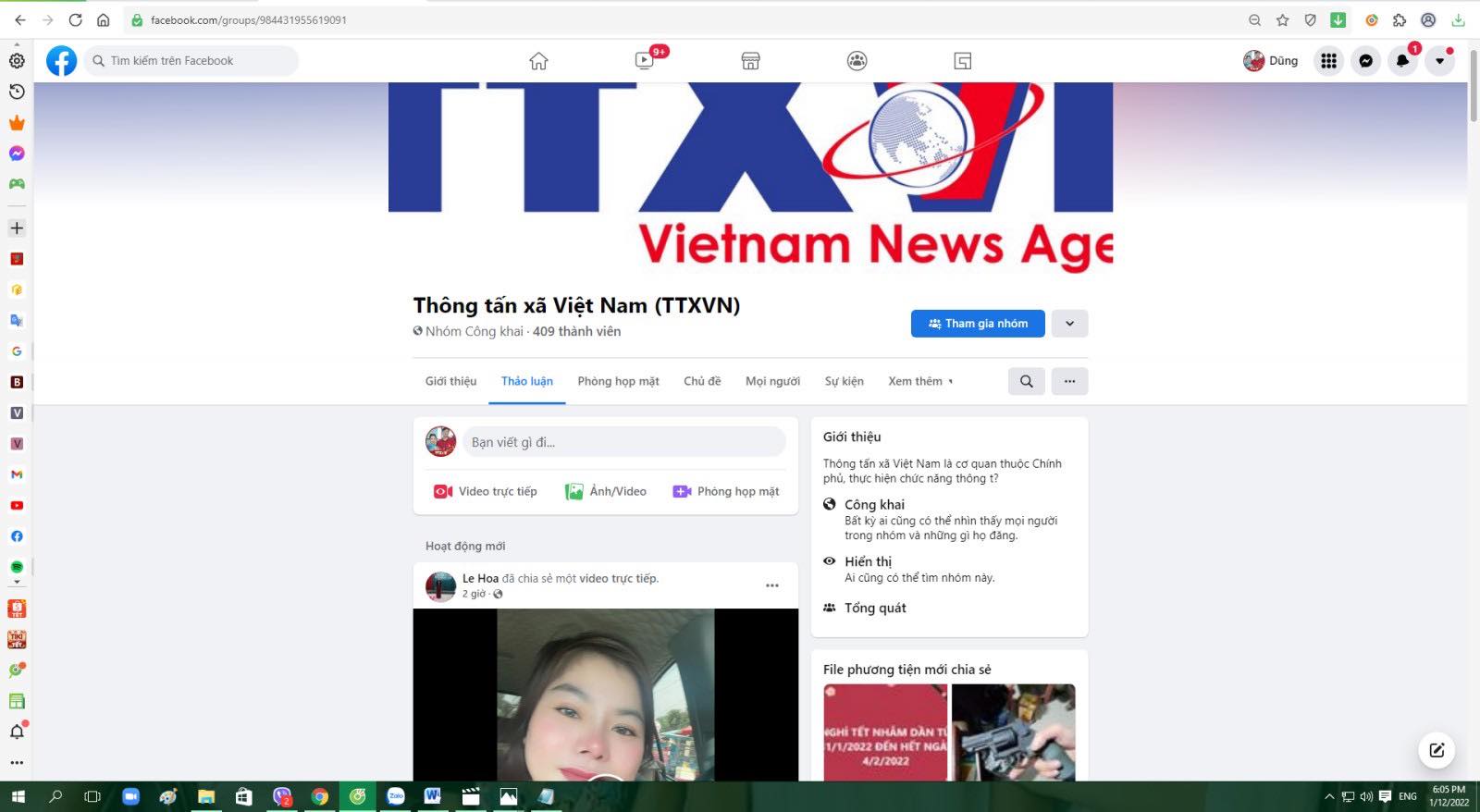This screenshot has height=812, width=1480.
Task: Open the Gaming icon in top navigation
Action: coord(962,61)
